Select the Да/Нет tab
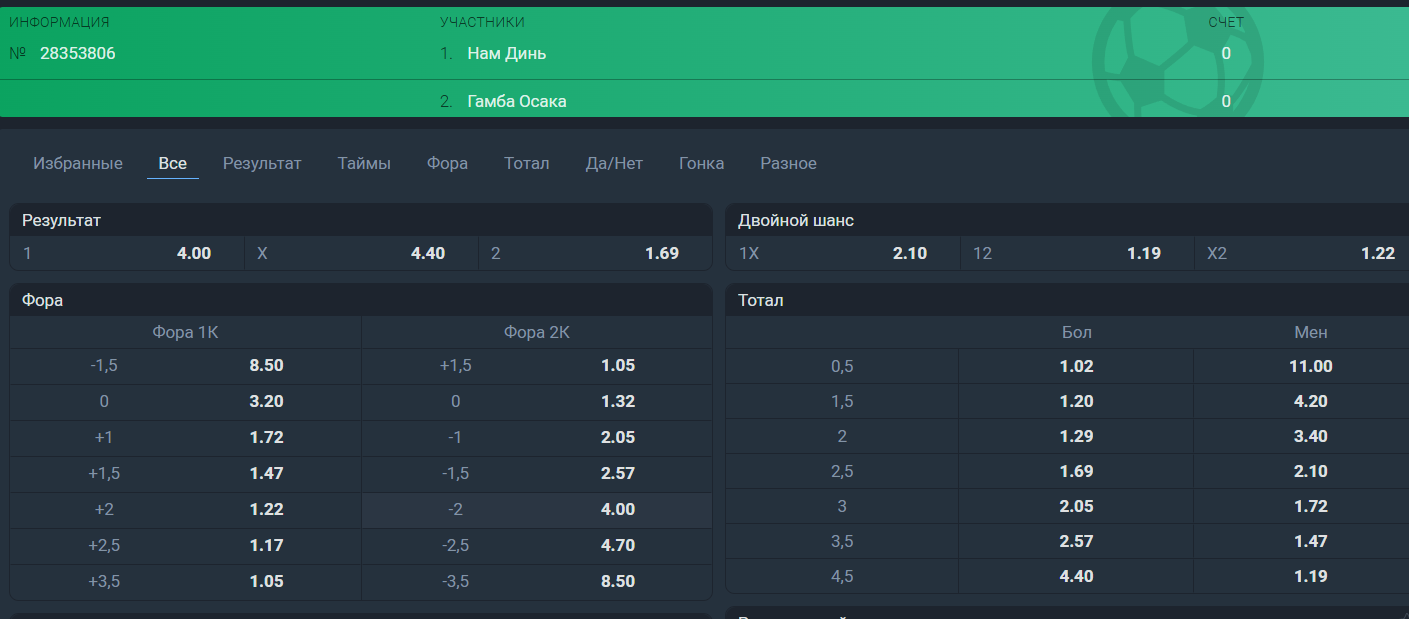Image resolution: width=1409 pixels, height=619 pixels. pyautogui.click(x=614, y=163)
